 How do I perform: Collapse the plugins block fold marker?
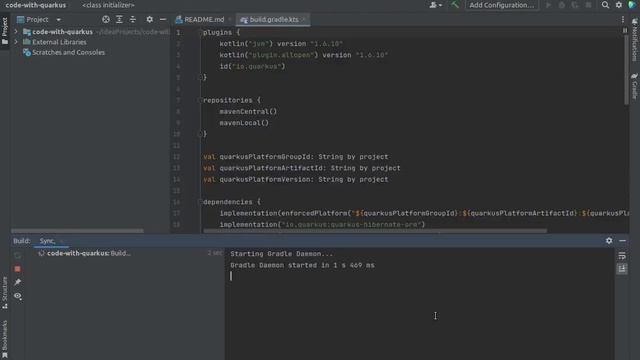[x=200, y=32]
